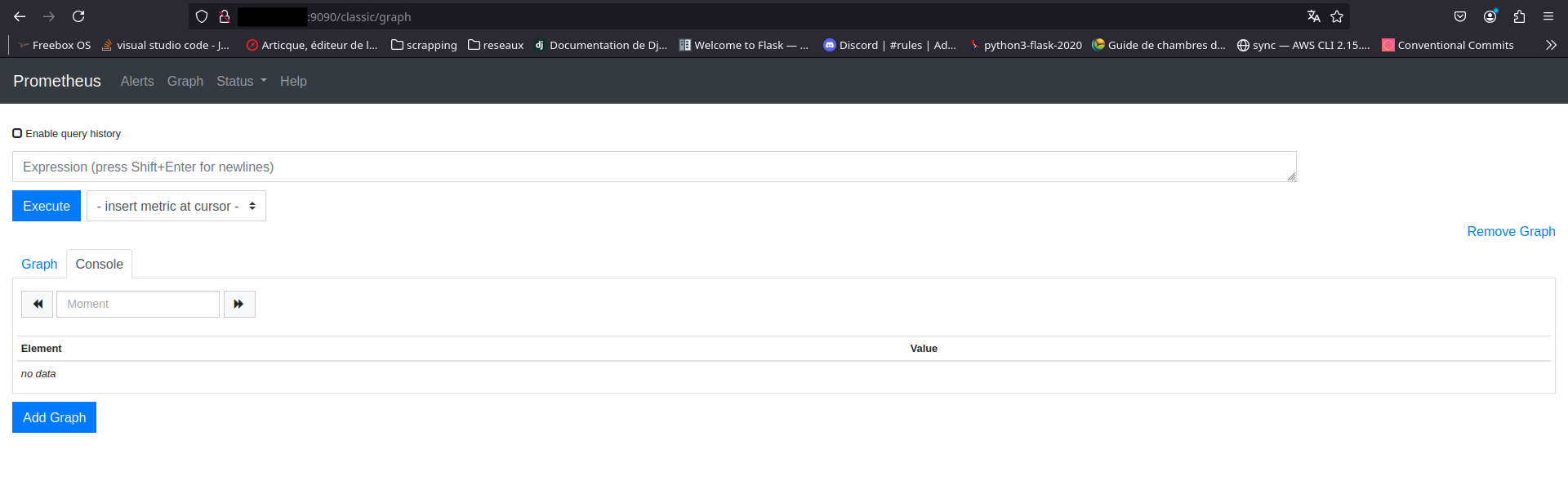Click the 'no data' table row
The width and height of the screenshot is (1568, 481).
784,373
